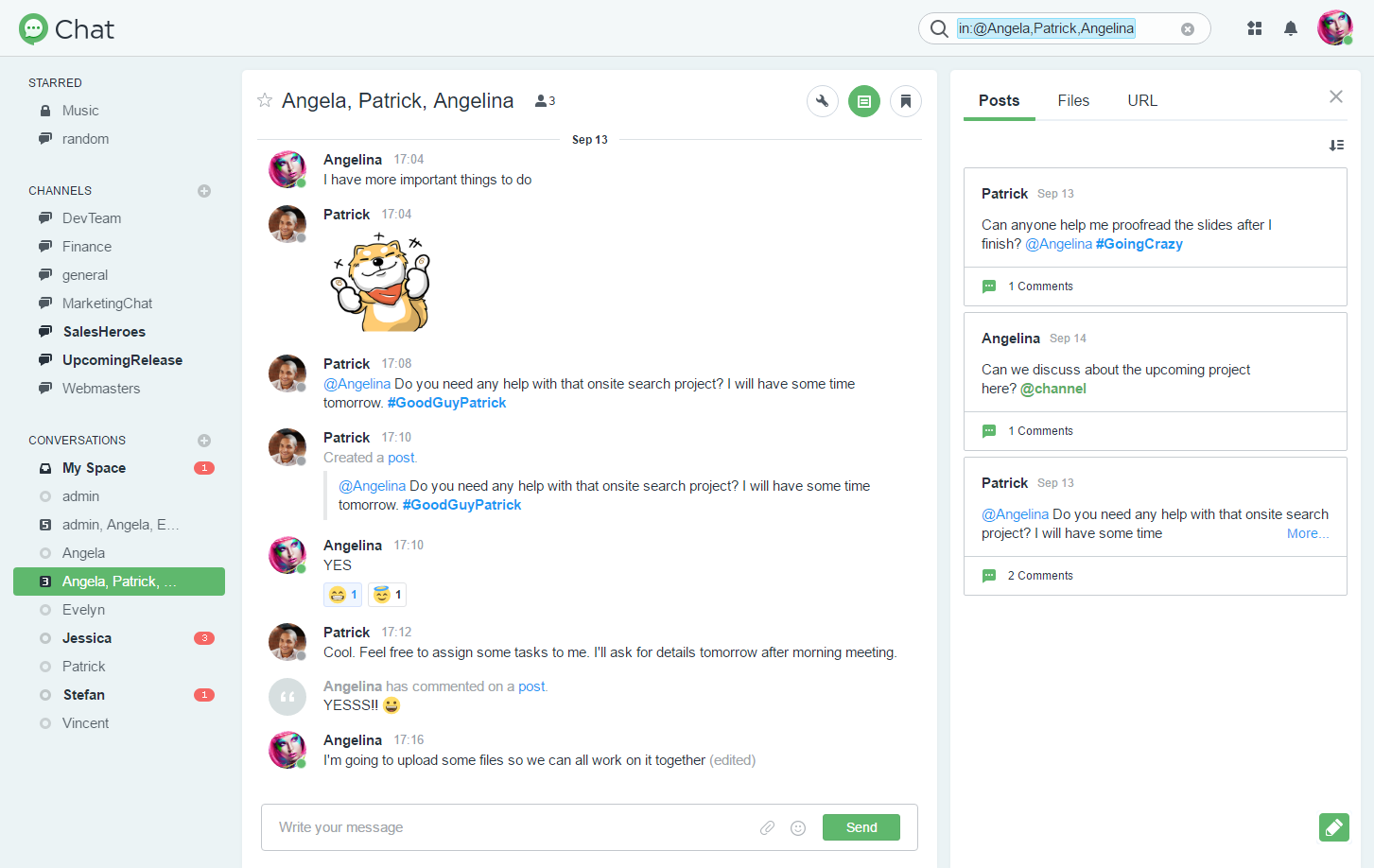1374x868 pixels.
Task: Open the apps grid icon
Action: click(x=1254, y=28)
